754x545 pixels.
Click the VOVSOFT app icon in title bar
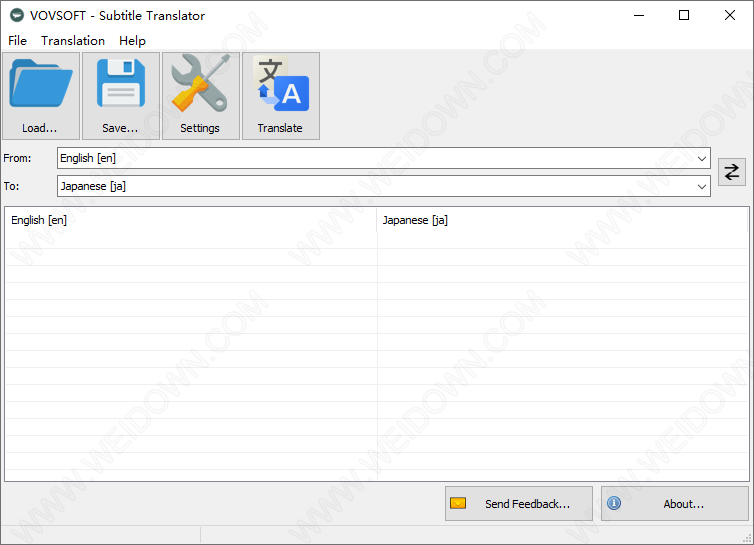(x=17, y=15)
